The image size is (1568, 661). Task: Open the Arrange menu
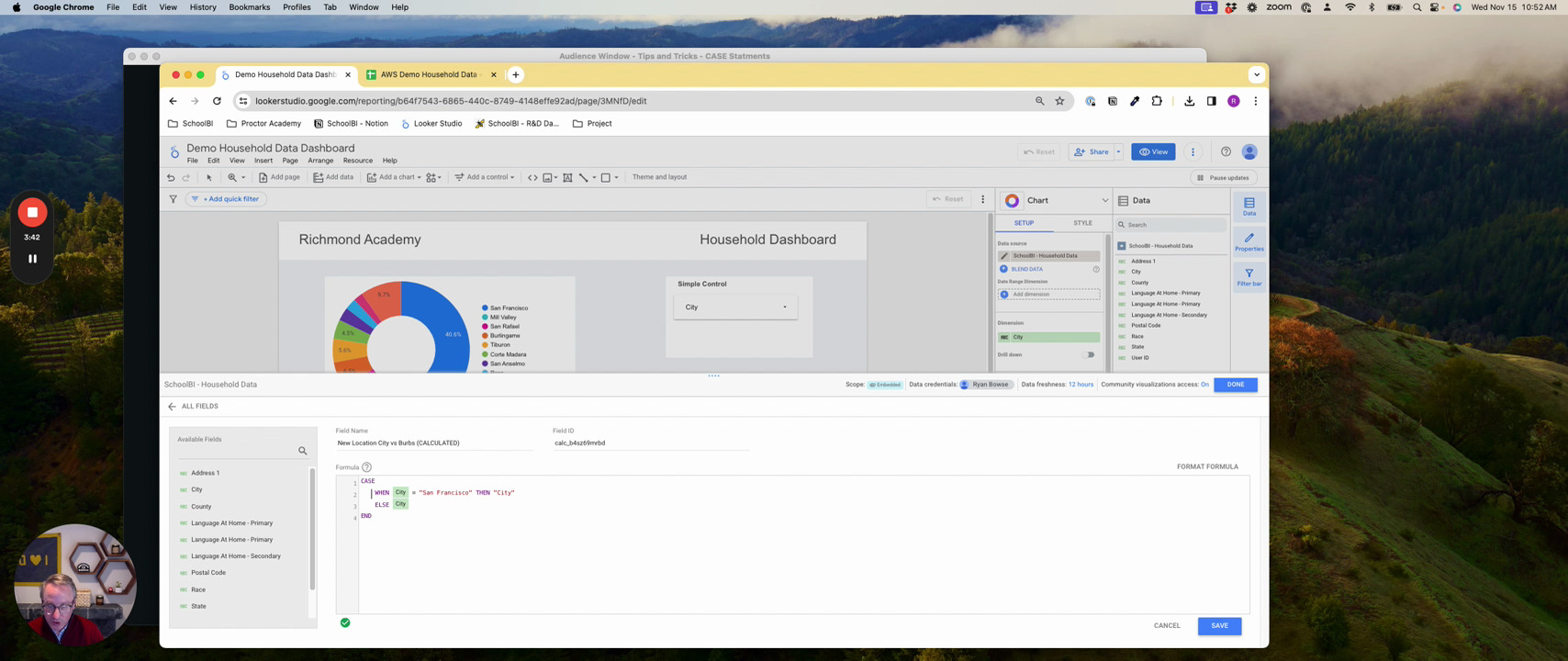320,161
